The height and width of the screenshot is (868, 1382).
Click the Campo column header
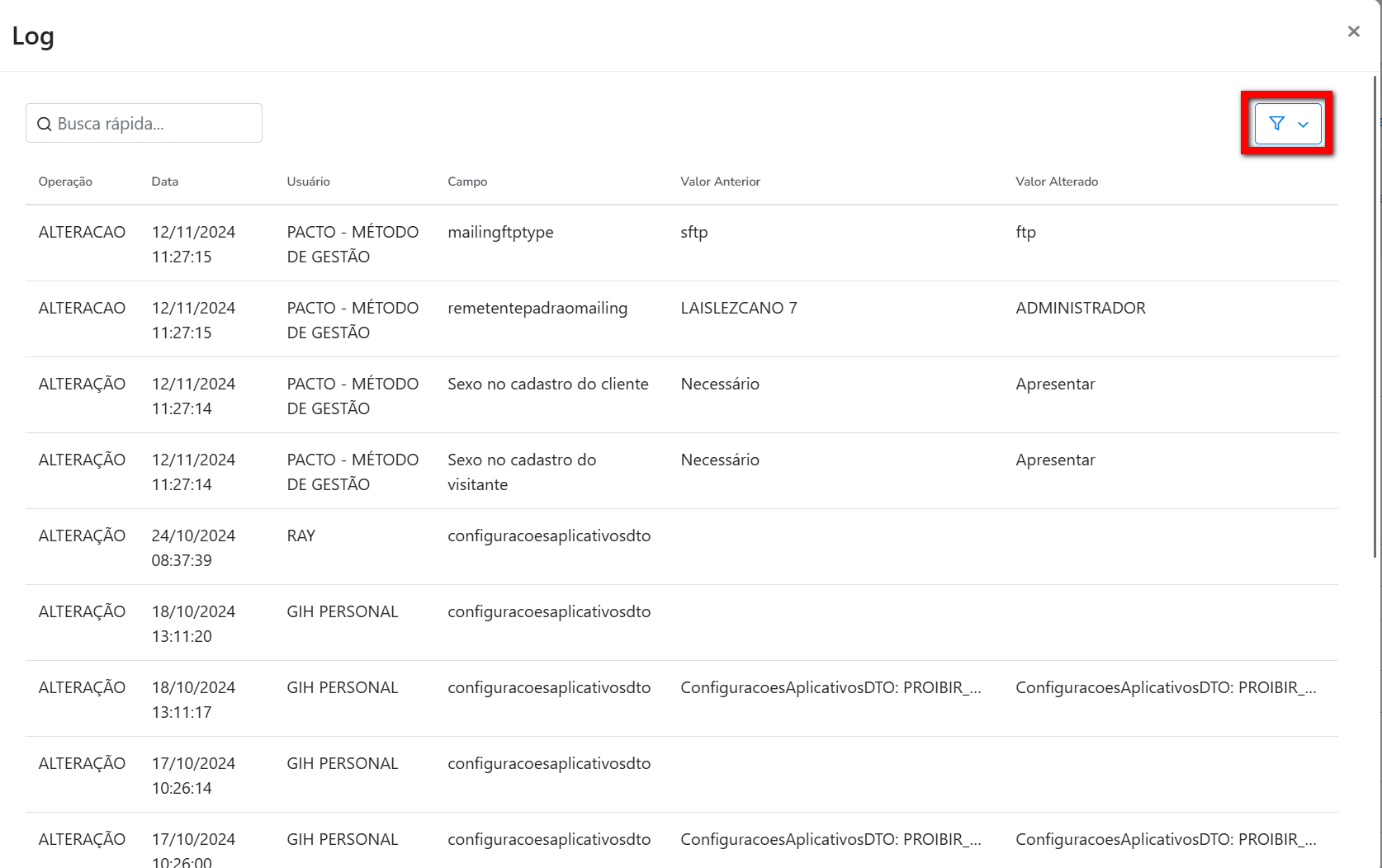[467, 182]
